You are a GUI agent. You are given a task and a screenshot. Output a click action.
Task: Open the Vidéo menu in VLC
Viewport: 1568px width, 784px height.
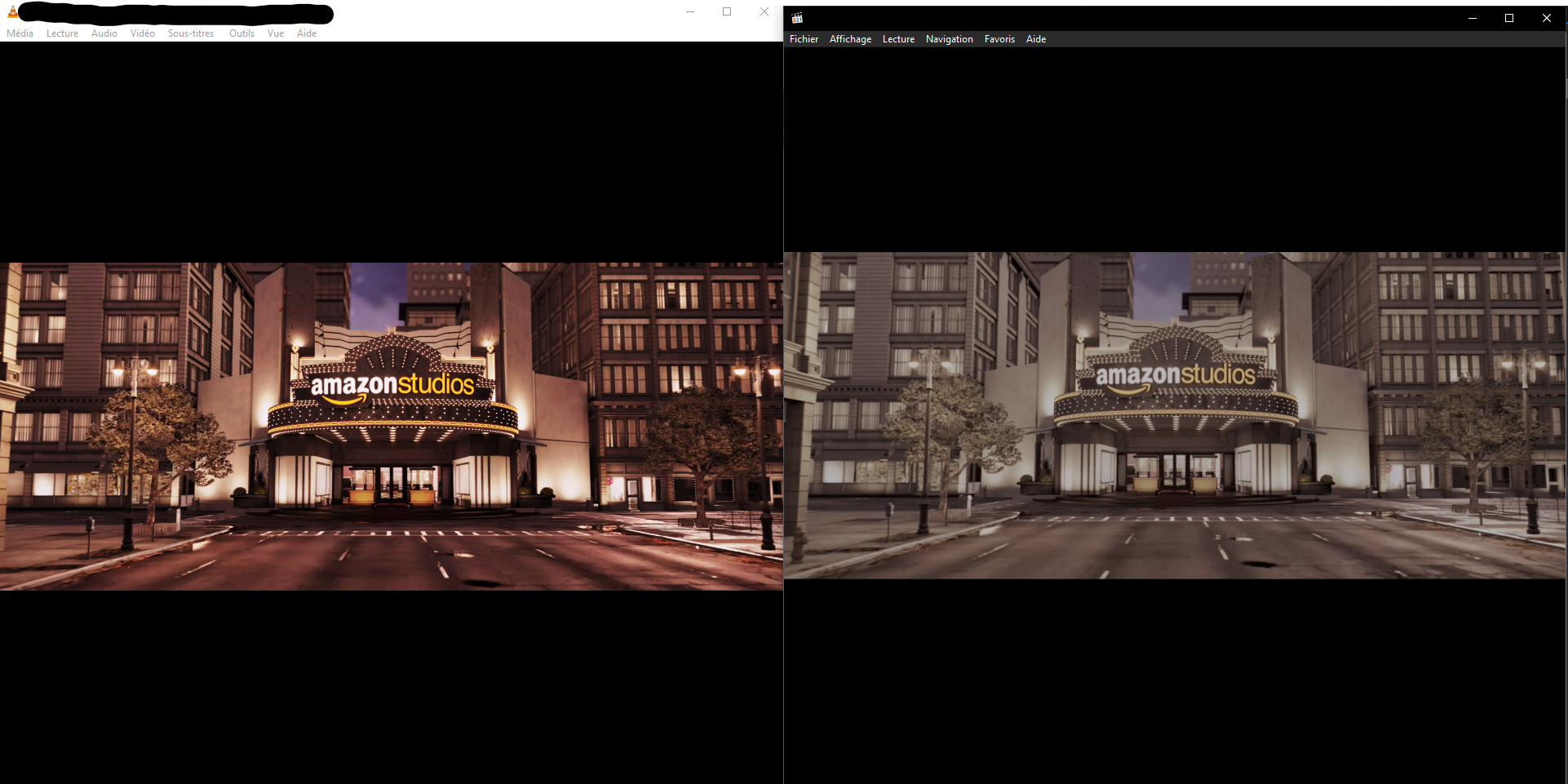tap(143, 33)
